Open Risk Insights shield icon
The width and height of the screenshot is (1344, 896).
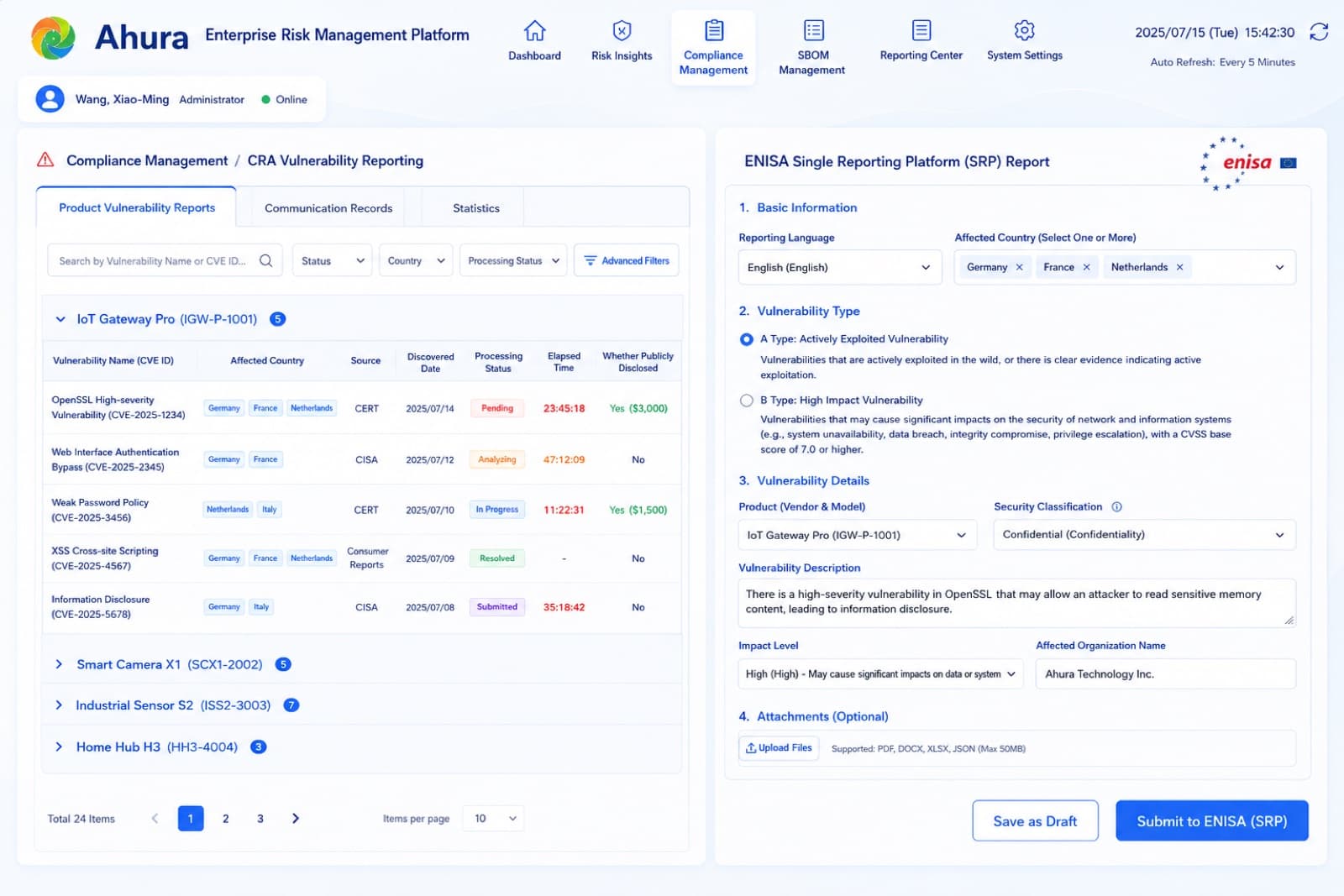coord(622,31)
